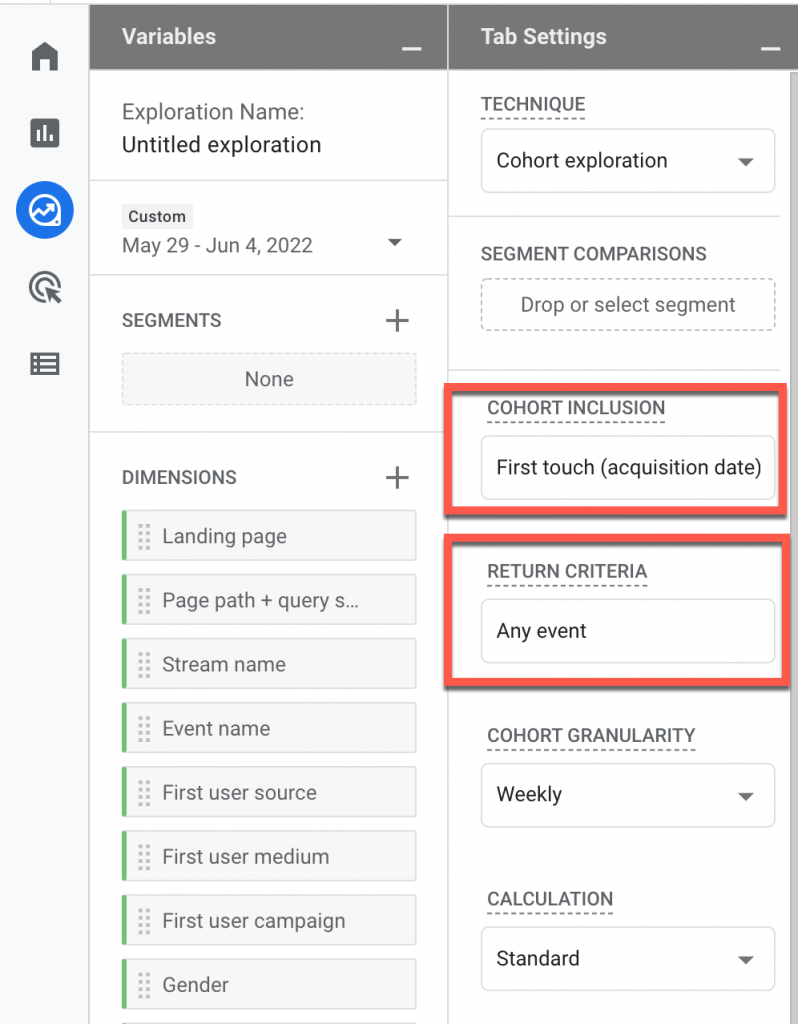Open the Calculation Standard dropdown
Image resolution: width=798 pixels, height=1024 pixels.
click(628, 959)
